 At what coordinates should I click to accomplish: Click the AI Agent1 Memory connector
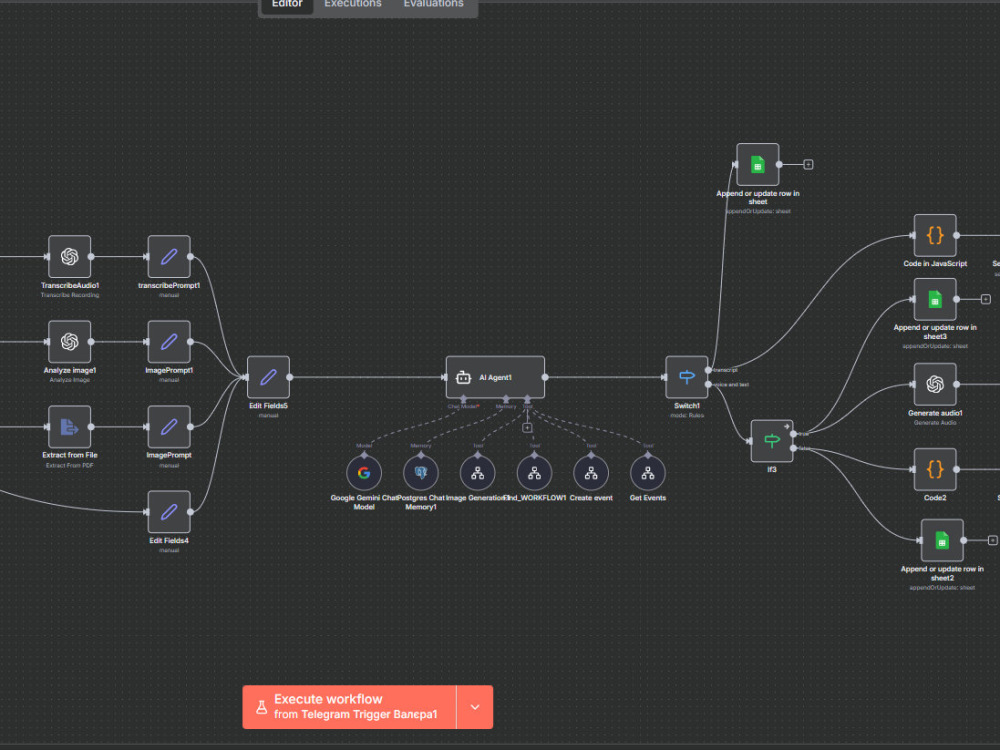click(506, 399)
